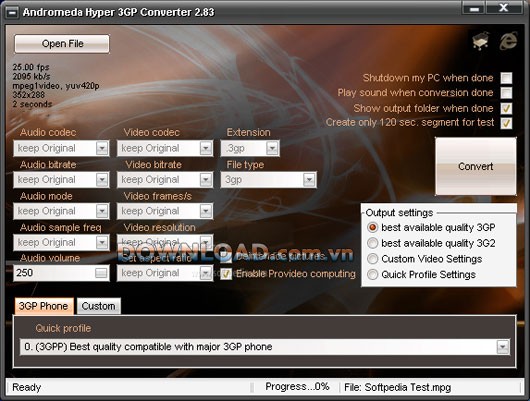Minimize the converter window

(x=474, y=8)
